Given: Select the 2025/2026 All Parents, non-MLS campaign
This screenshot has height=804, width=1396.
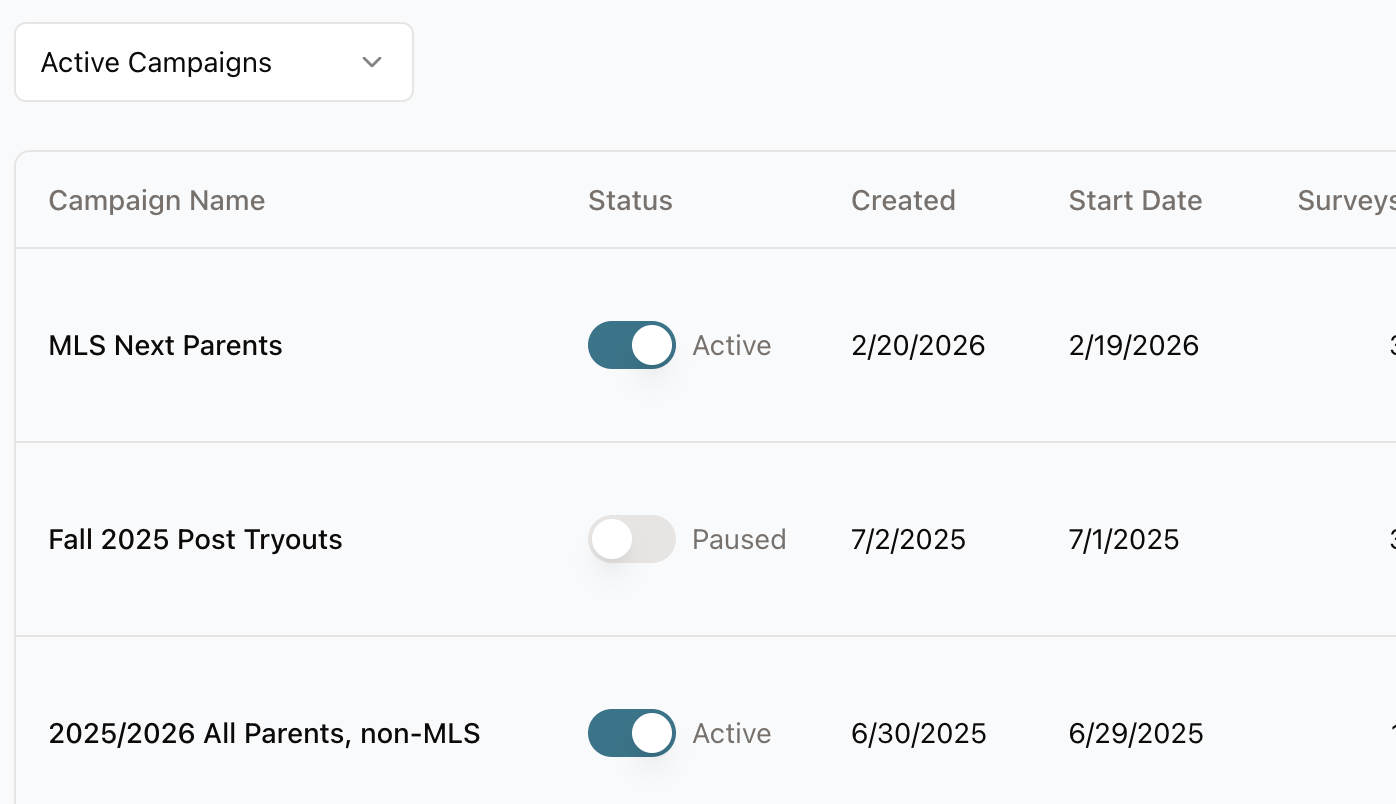Looking at the screenshot, I should (264, 733).
